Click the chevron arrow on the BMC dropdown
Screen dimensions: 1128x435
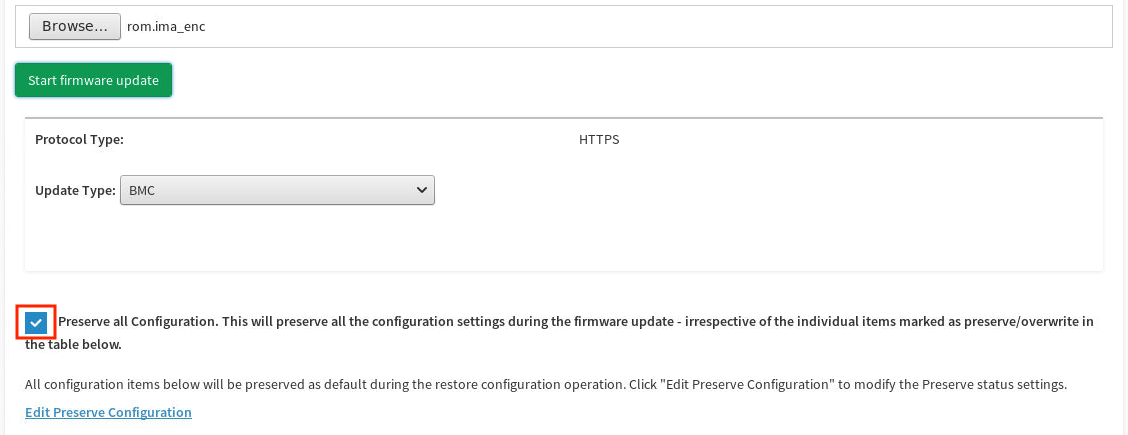[x=421, y=189]
